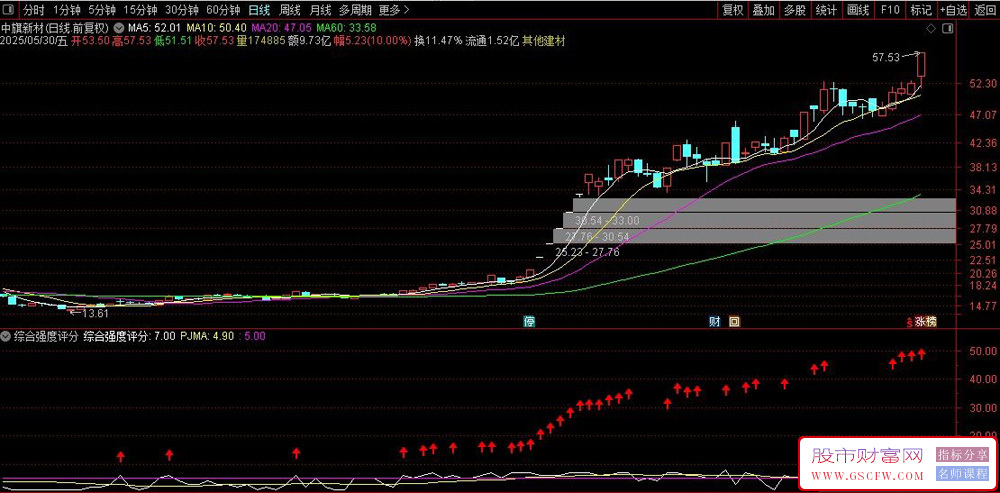Click the 标记 mark button

[921, 10]
